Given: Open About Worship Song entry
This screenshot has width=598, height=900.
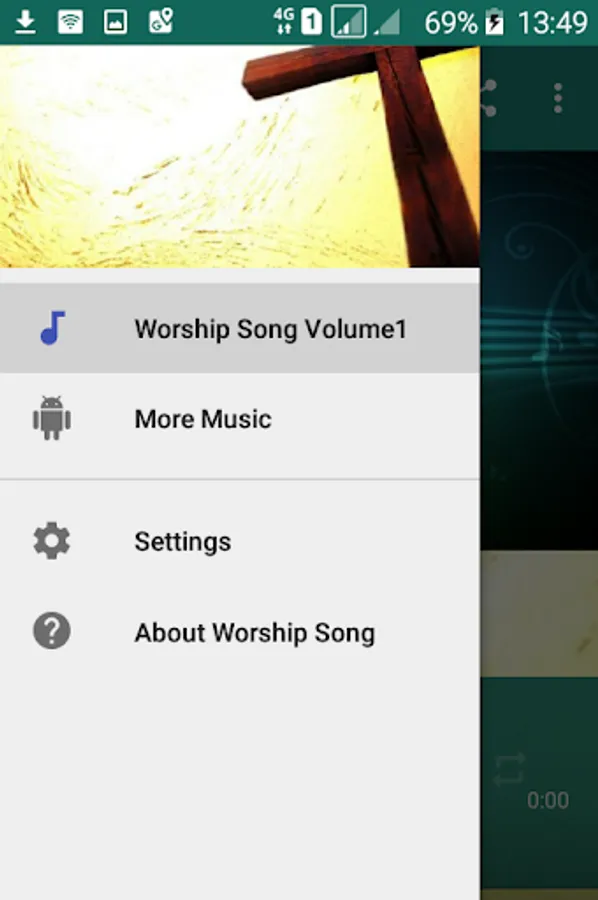Looking at the screenshot, I should [240, 632].
